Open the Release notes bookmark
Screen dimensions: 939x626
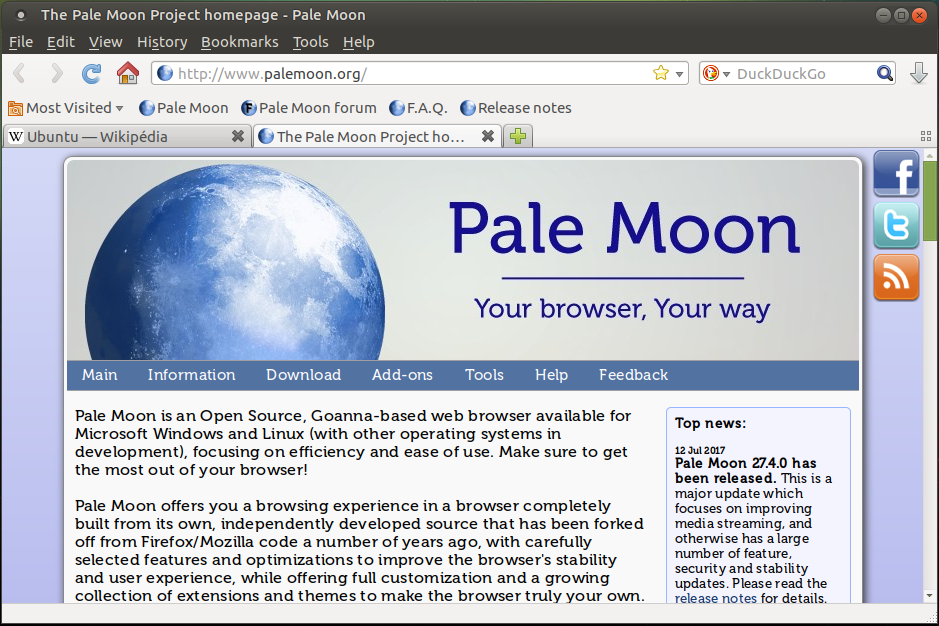[x=516, y=108]
